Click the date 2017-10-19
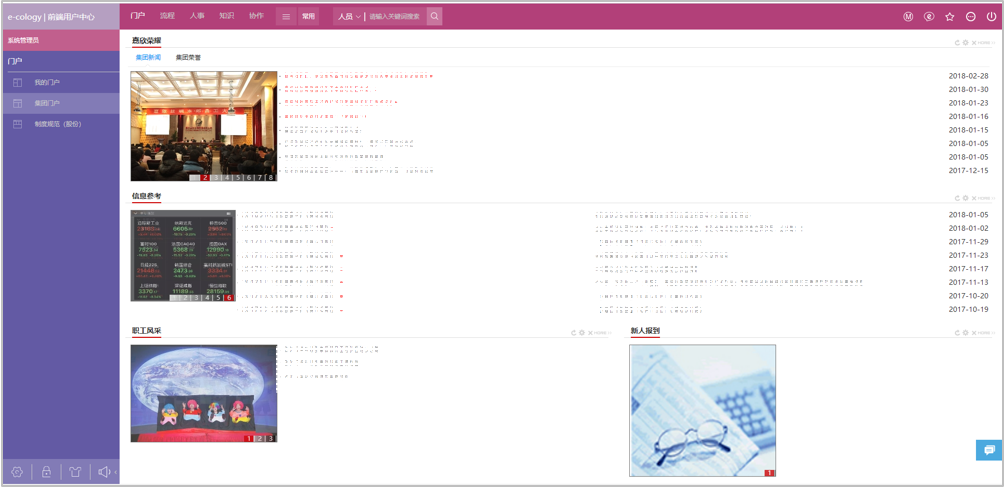The height and width of the screenshot is (488, 1004). click(968, 309)
